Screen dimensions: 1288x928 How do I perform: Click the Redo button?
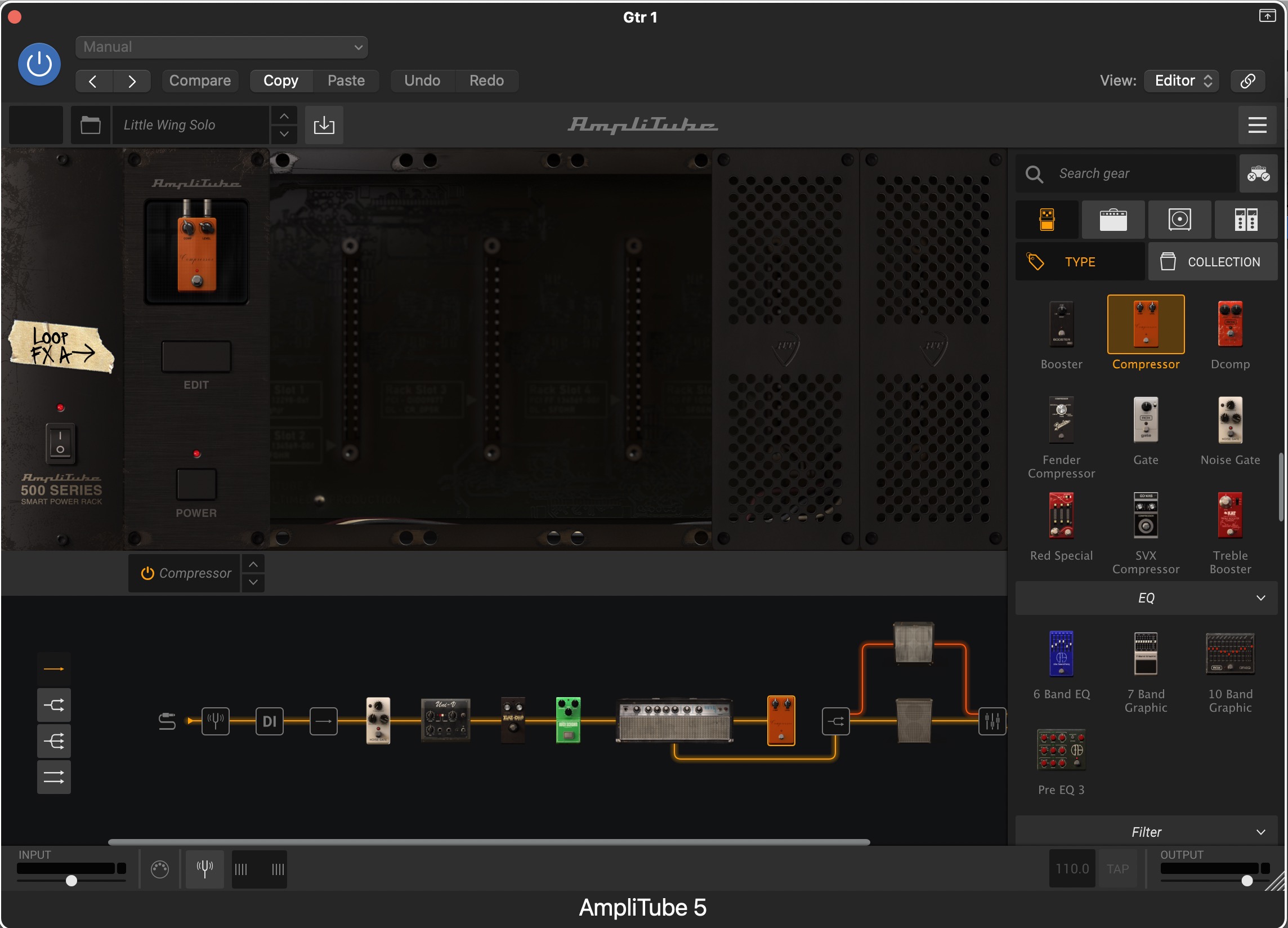pyautogui.click(x=487, y=81)
